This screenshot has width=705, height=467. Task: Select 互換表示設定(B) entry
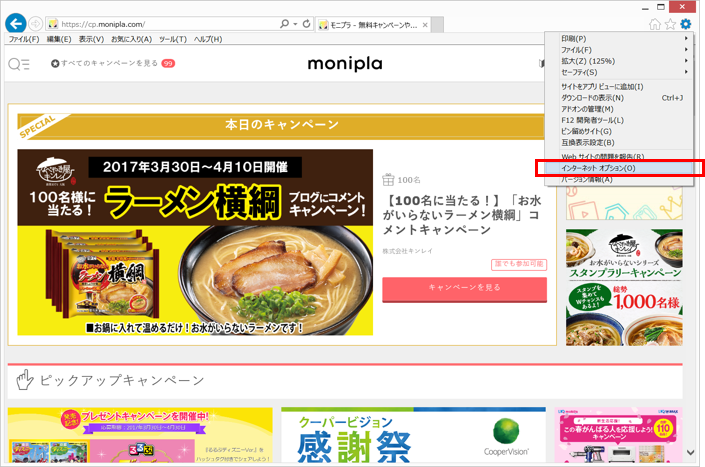click(x=619, y=142)
